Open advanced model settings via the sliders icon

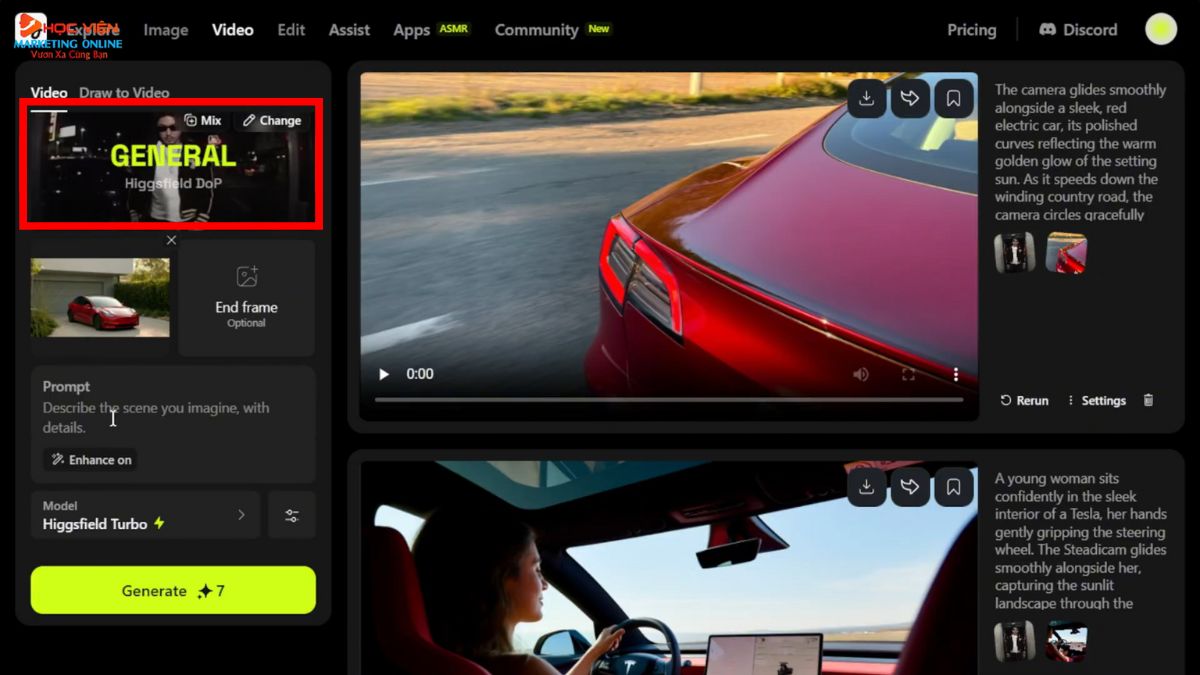click(x=291, y=514)
